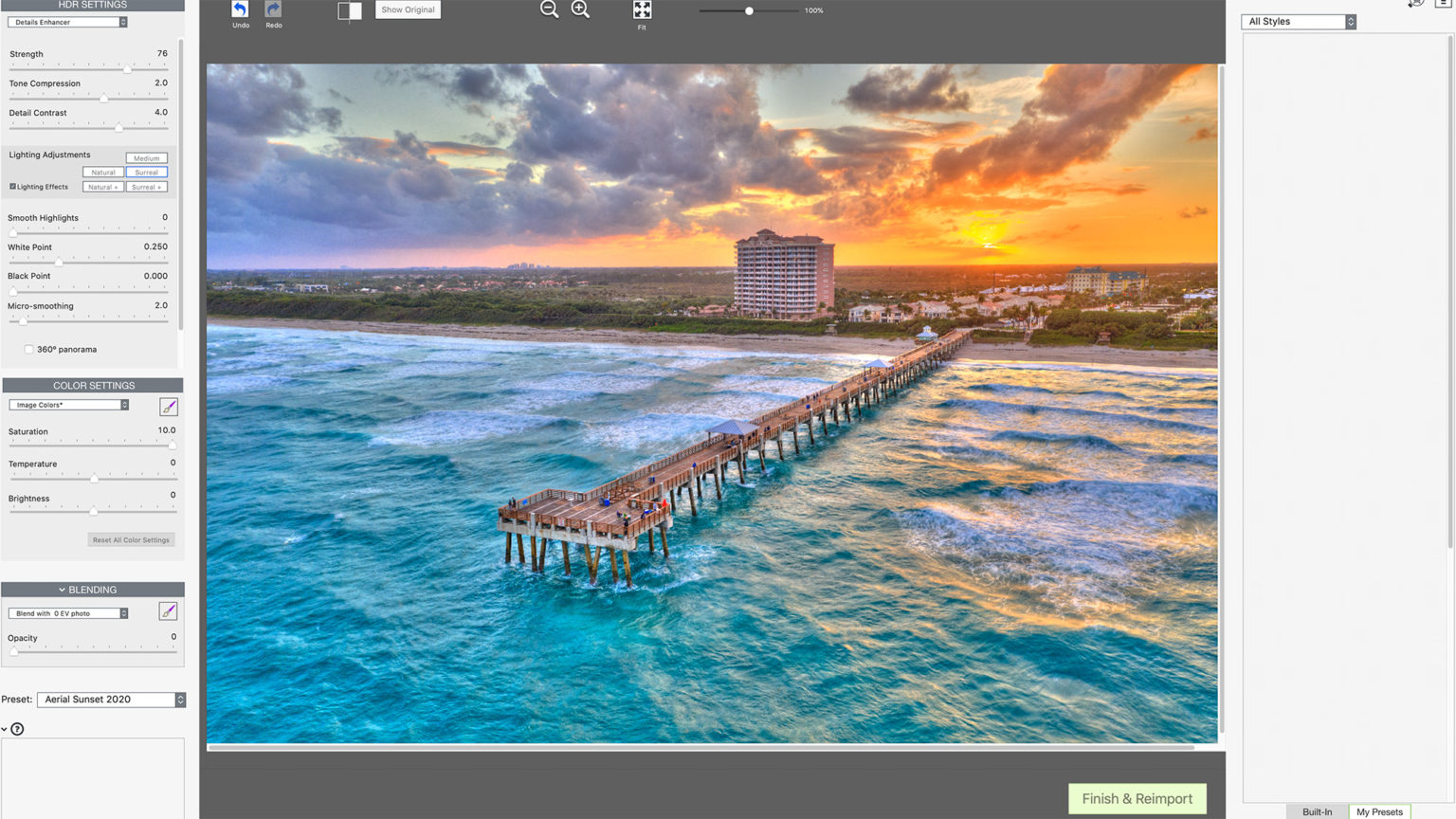Click the Finish & Reimport button
The image size is (1456, 819).
[1137, 798]
